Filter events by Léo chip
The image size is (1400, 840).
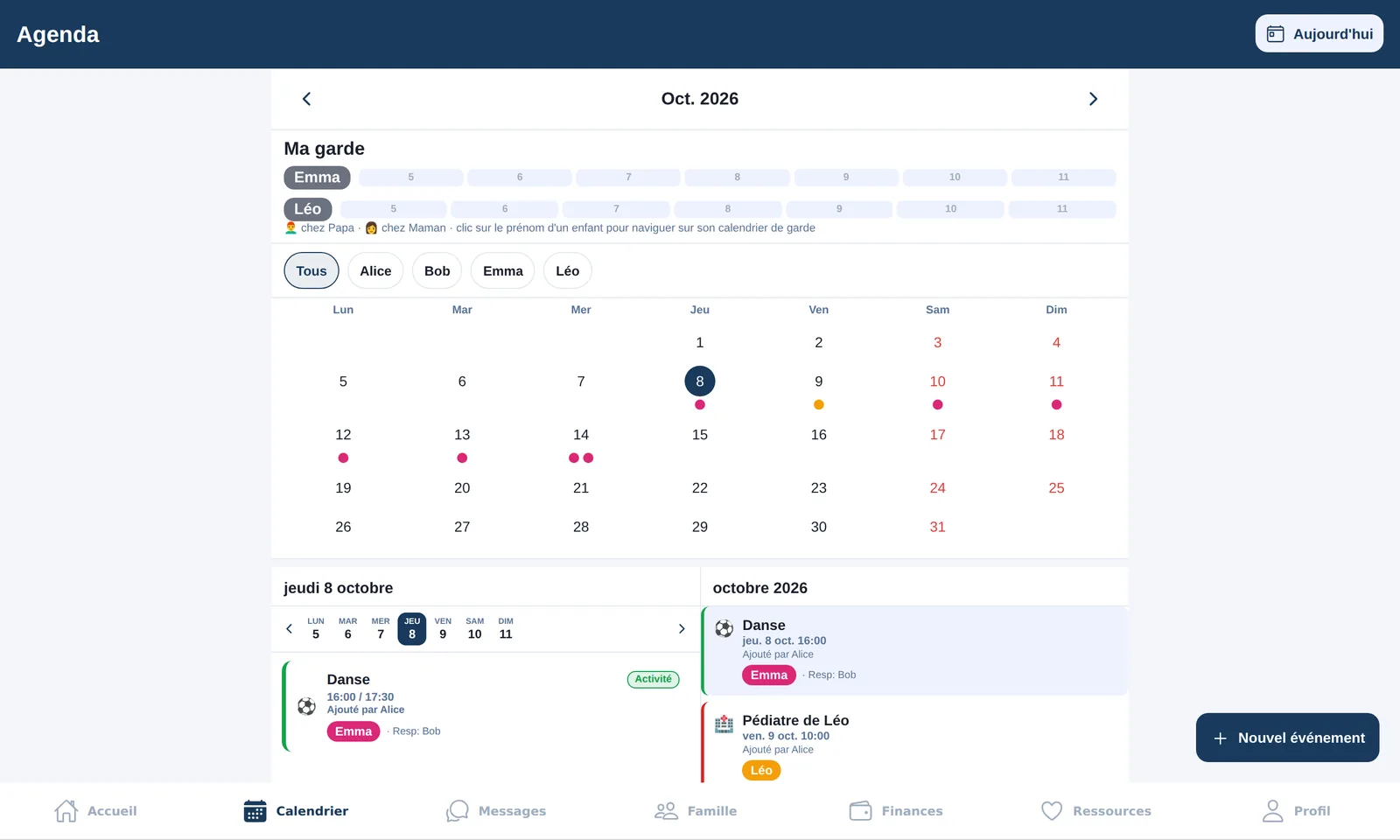pyautogui.click(x=568, y=271)
